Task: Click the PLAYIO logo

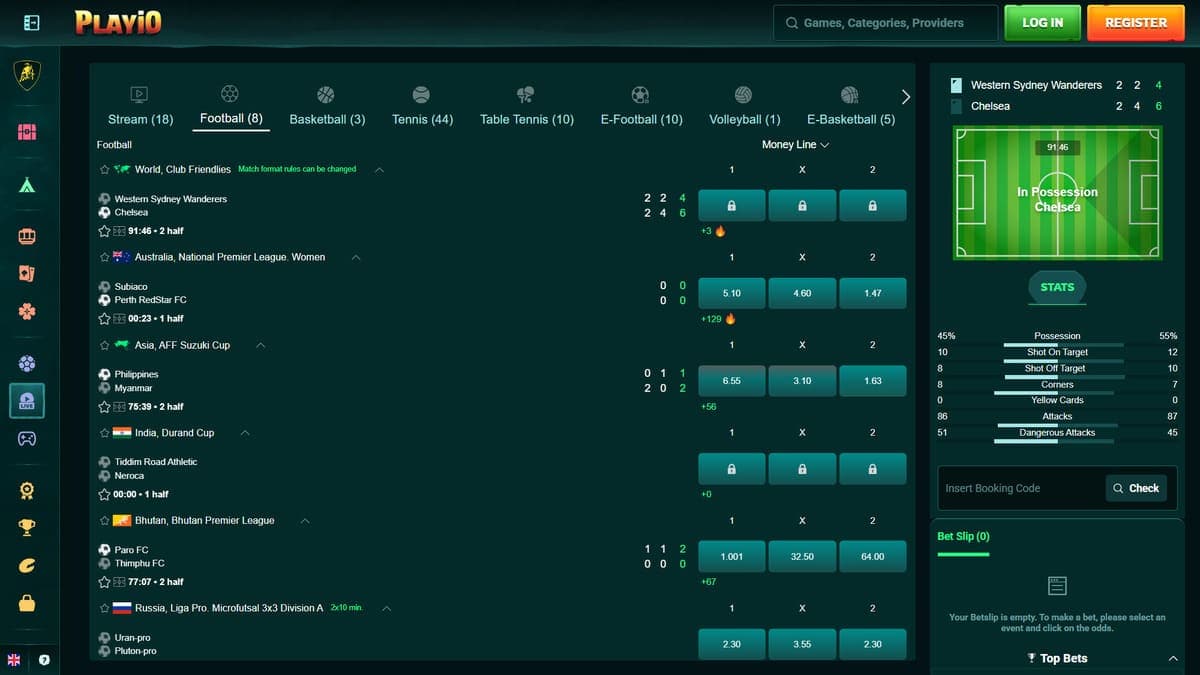Action: coord(118,22)
